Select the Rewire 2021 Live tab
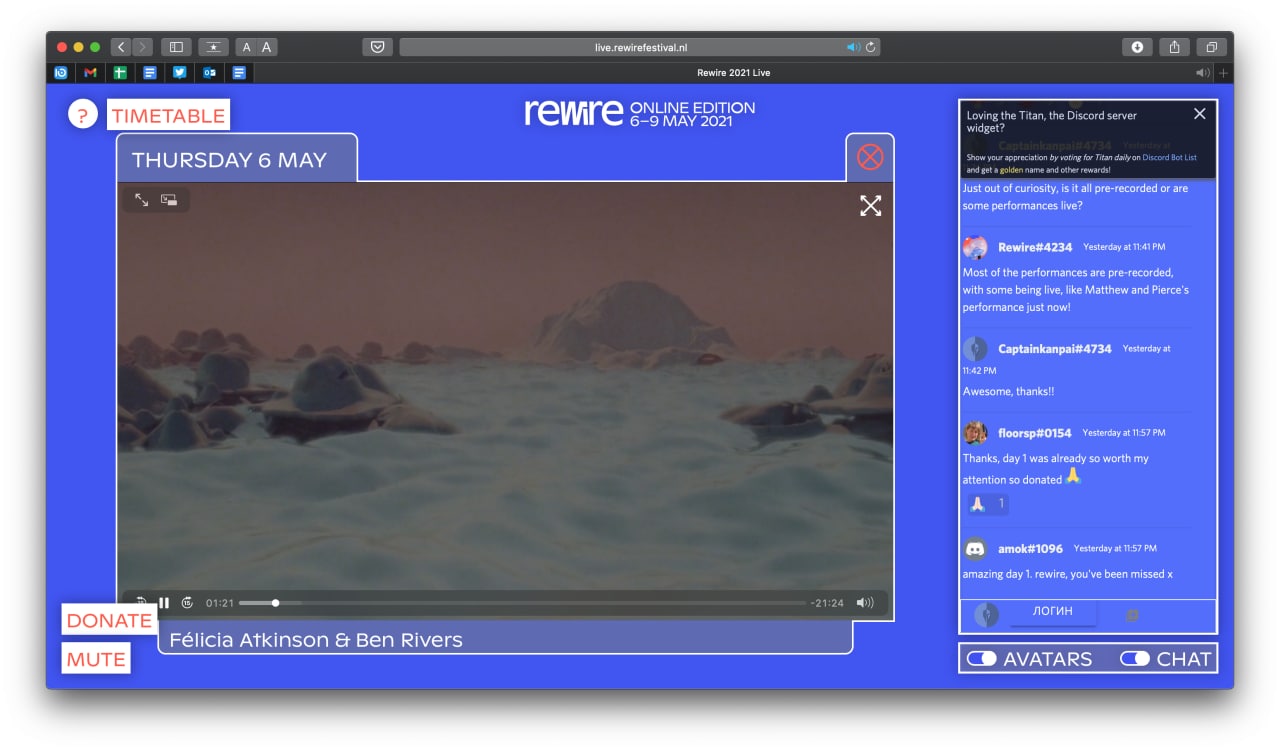Image resolution: width=1280 pixels, height=750 pixels. 733,73
